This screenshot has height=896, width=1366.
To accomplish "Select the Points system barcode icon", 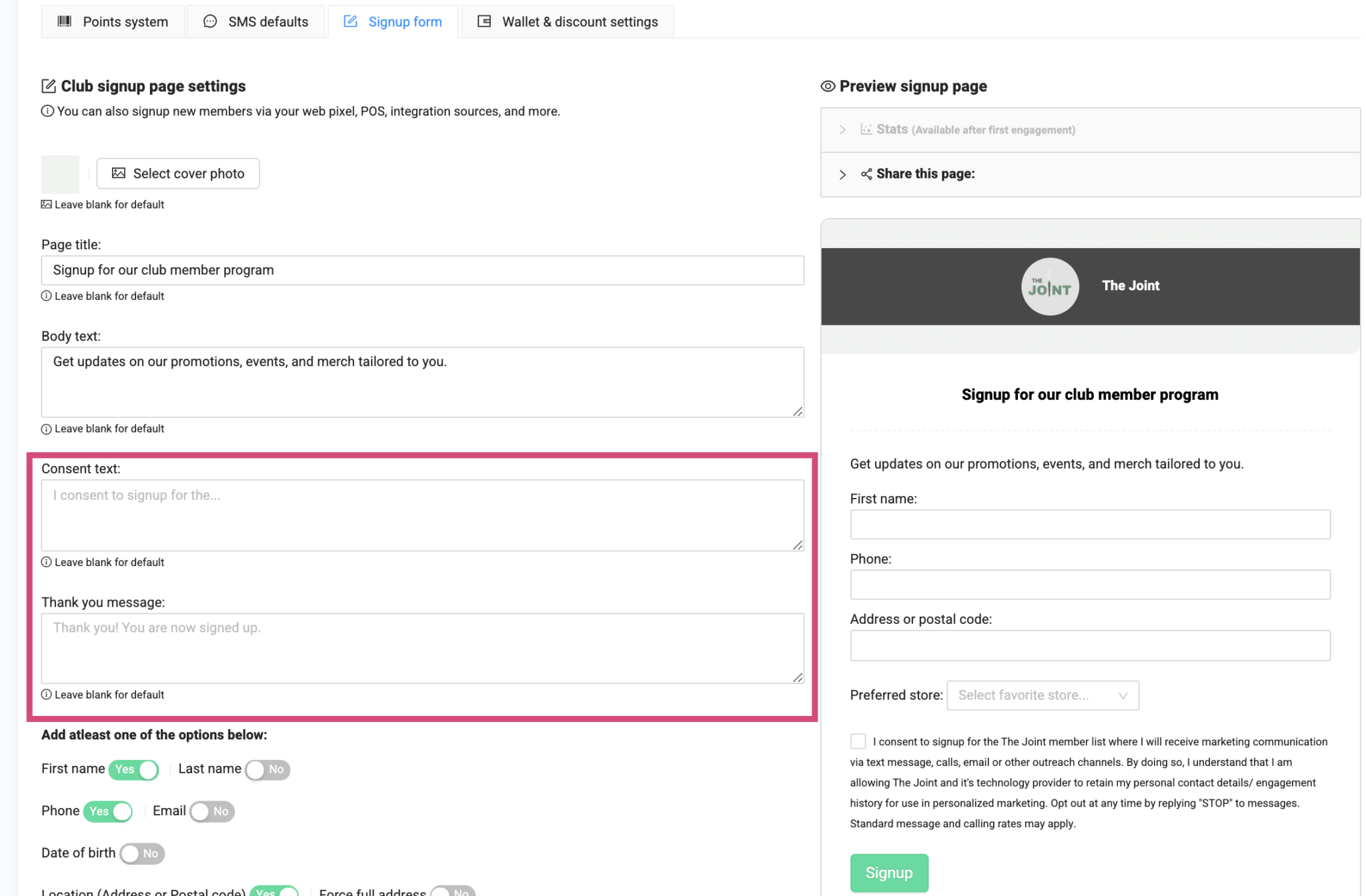I will (x=64, y=21).
